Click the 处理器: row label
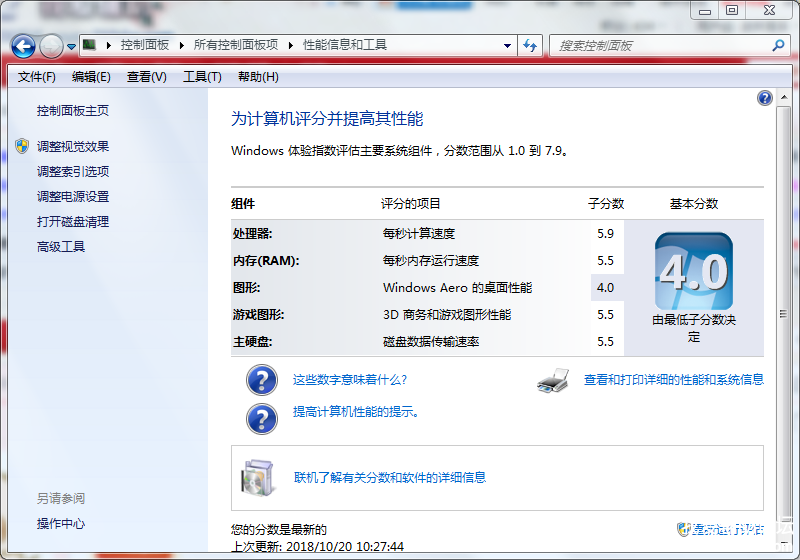 (253, 234)
